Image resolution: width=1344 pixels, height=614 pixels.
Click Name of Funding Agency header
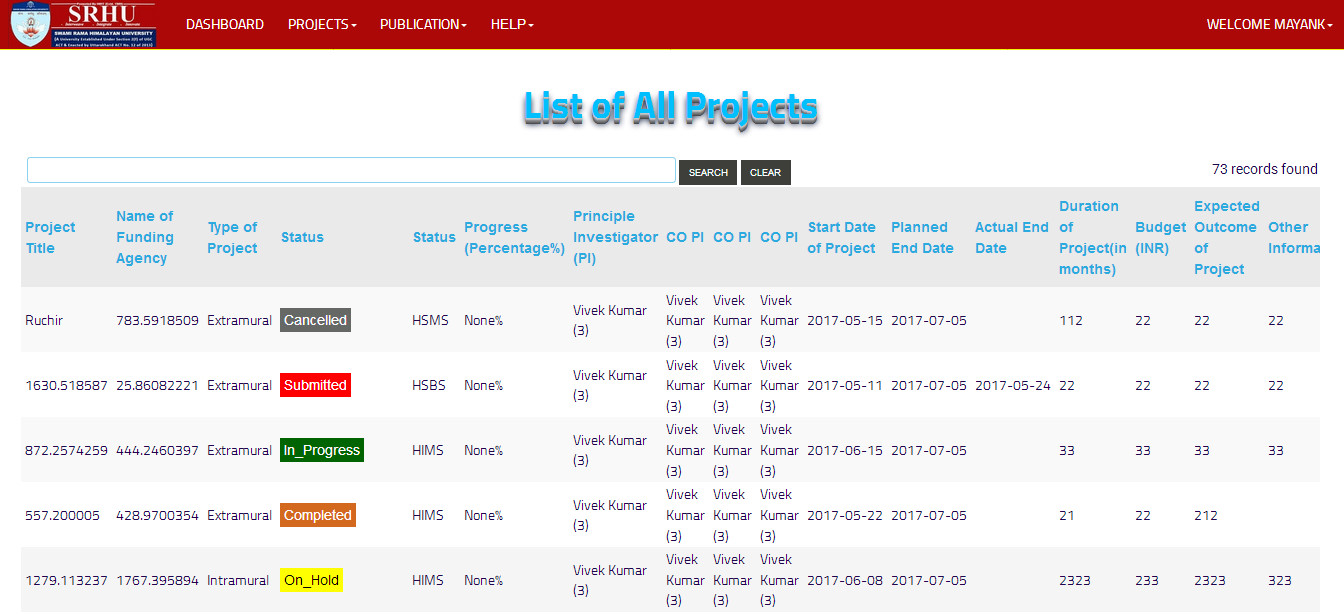pos(145,237)
